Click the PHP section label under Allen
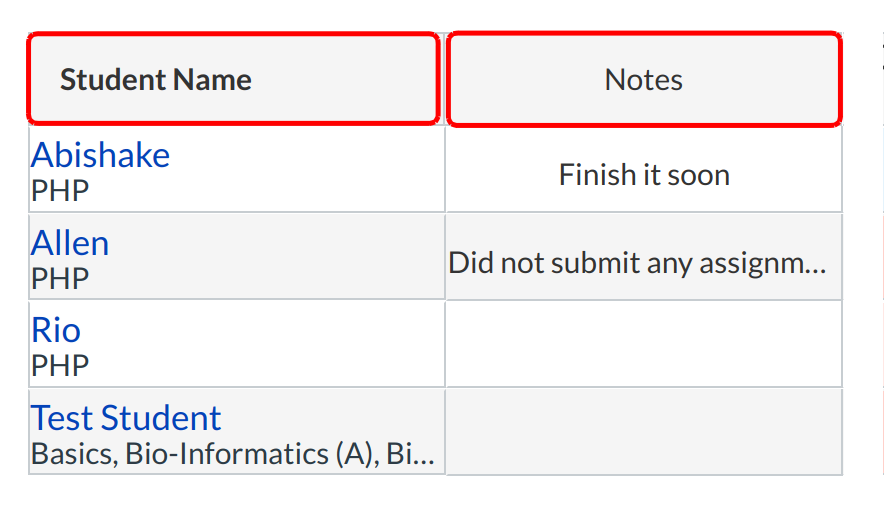Viewport: 884px width, 528px height. 60,278
